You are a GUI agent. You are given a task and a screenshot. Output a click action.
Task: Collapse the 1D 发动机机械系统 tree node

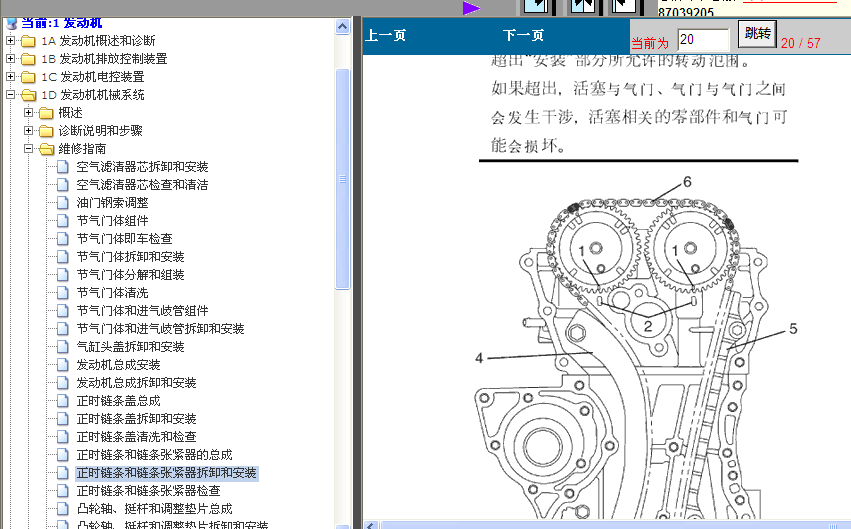pyautogui.click(x=11, y=95)
